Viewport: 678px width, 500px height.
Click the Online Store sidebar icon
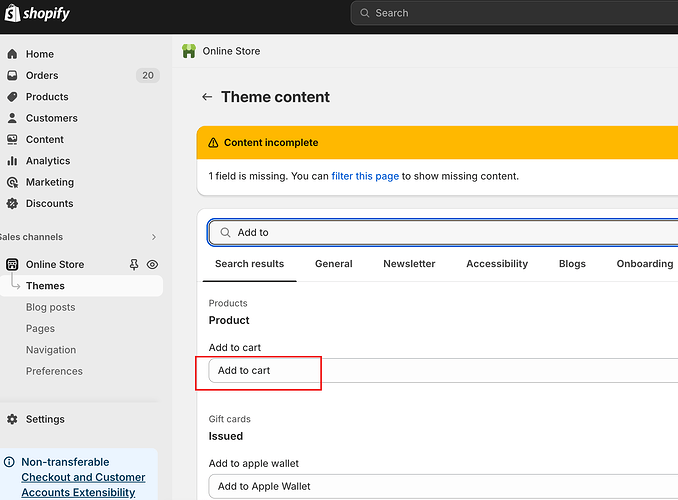point(12,264)
